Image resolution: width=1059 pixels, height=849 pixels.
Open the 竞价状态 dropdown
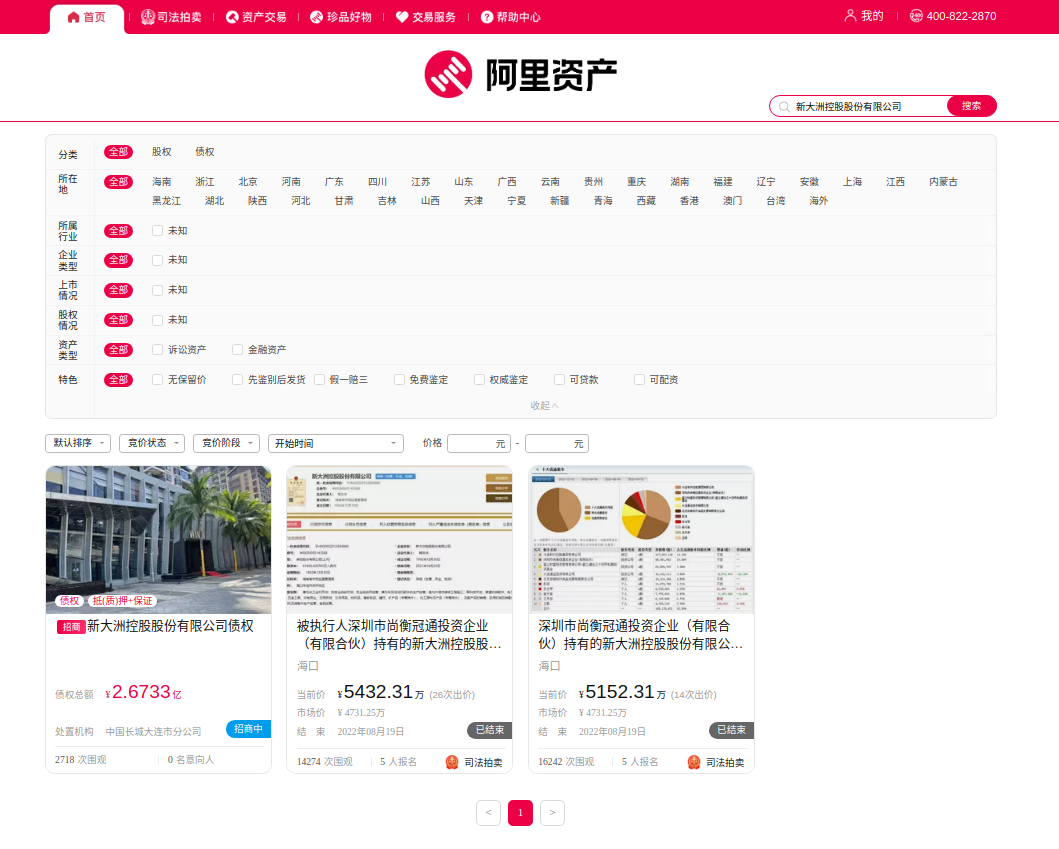(152, 443)
